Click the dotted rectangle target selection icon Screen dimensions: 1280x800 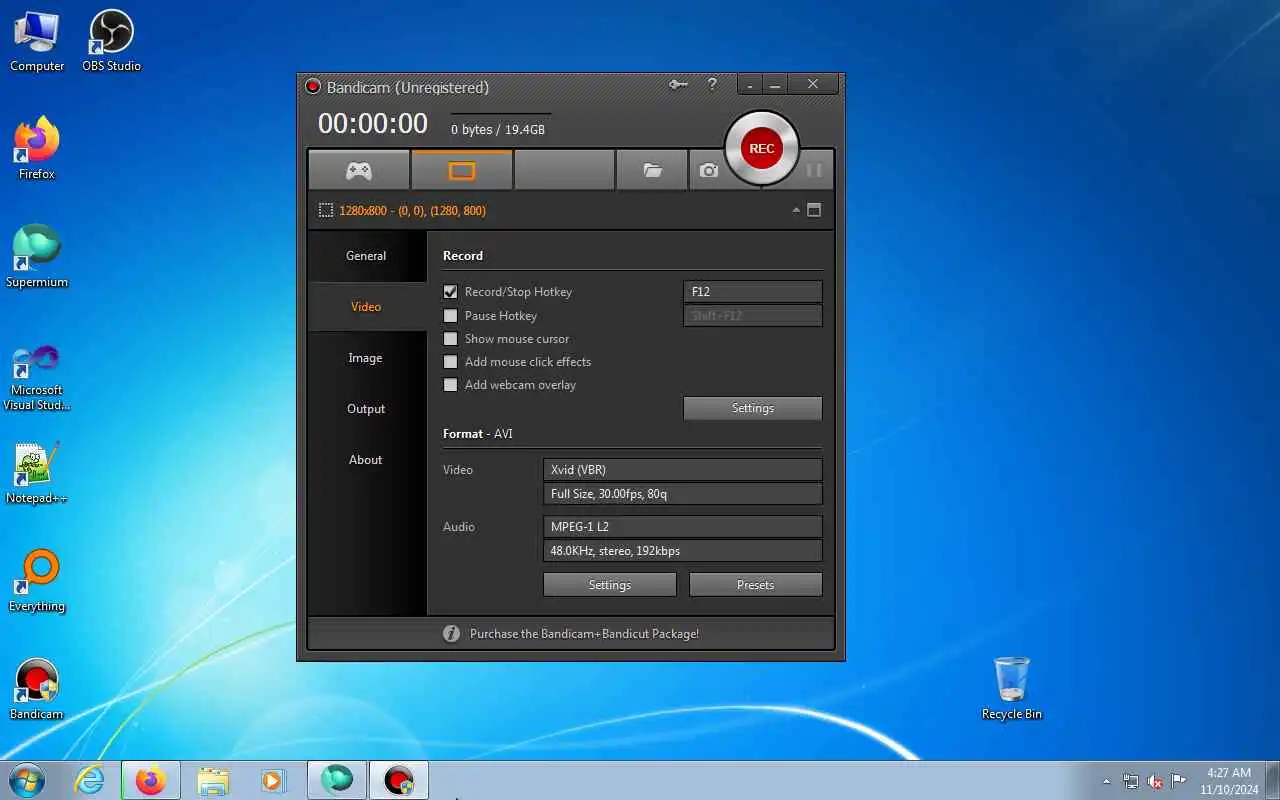tap(326, 210)
